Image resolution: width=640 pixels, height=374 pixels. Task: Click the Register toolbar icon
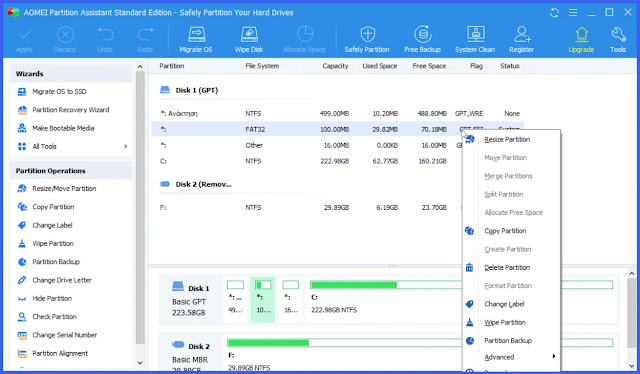tap(522, 39)
